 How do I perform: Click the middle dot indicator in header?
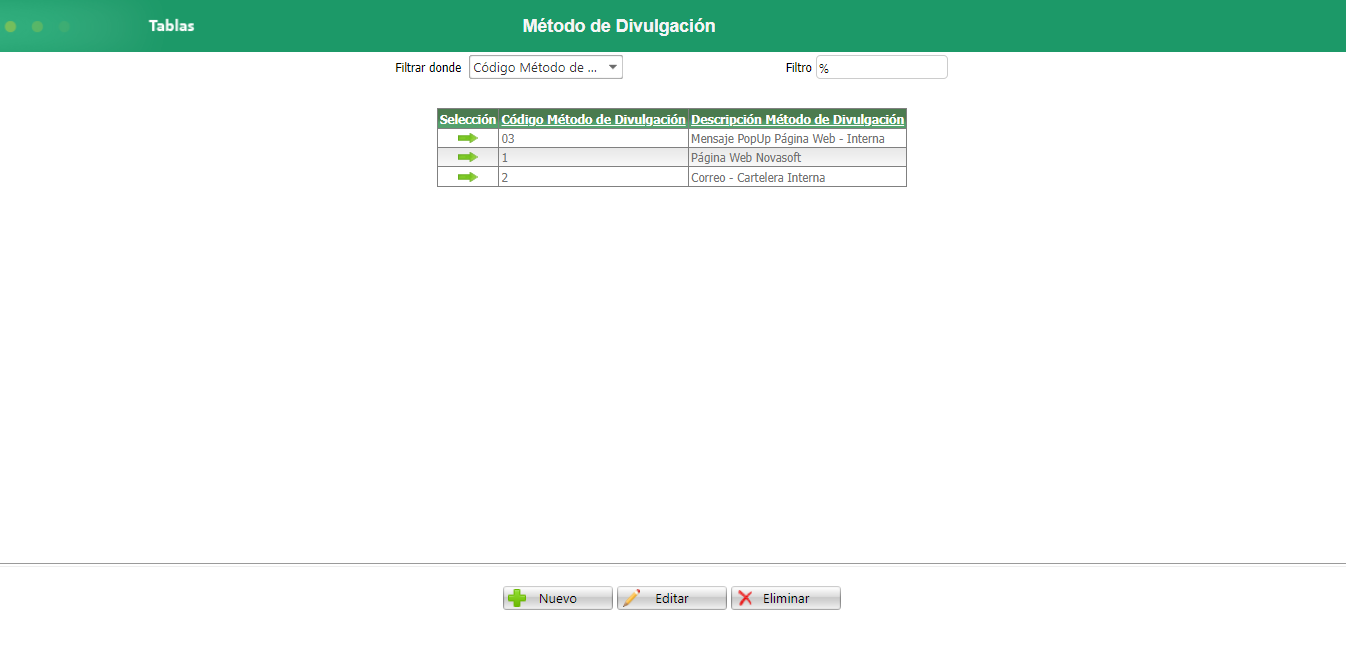pos(37,26)
